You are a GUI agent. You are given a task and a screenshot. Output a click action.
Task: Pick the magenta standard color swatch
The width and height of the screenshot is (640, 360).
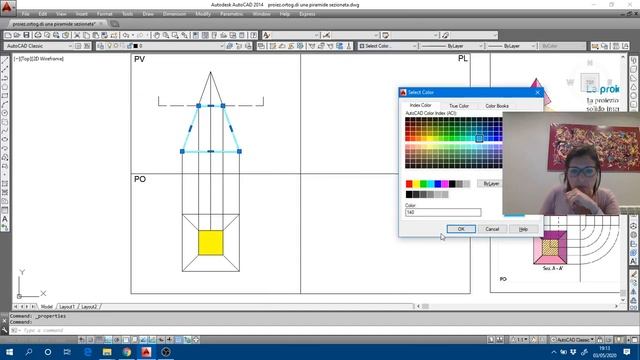[x=445, y=184]
